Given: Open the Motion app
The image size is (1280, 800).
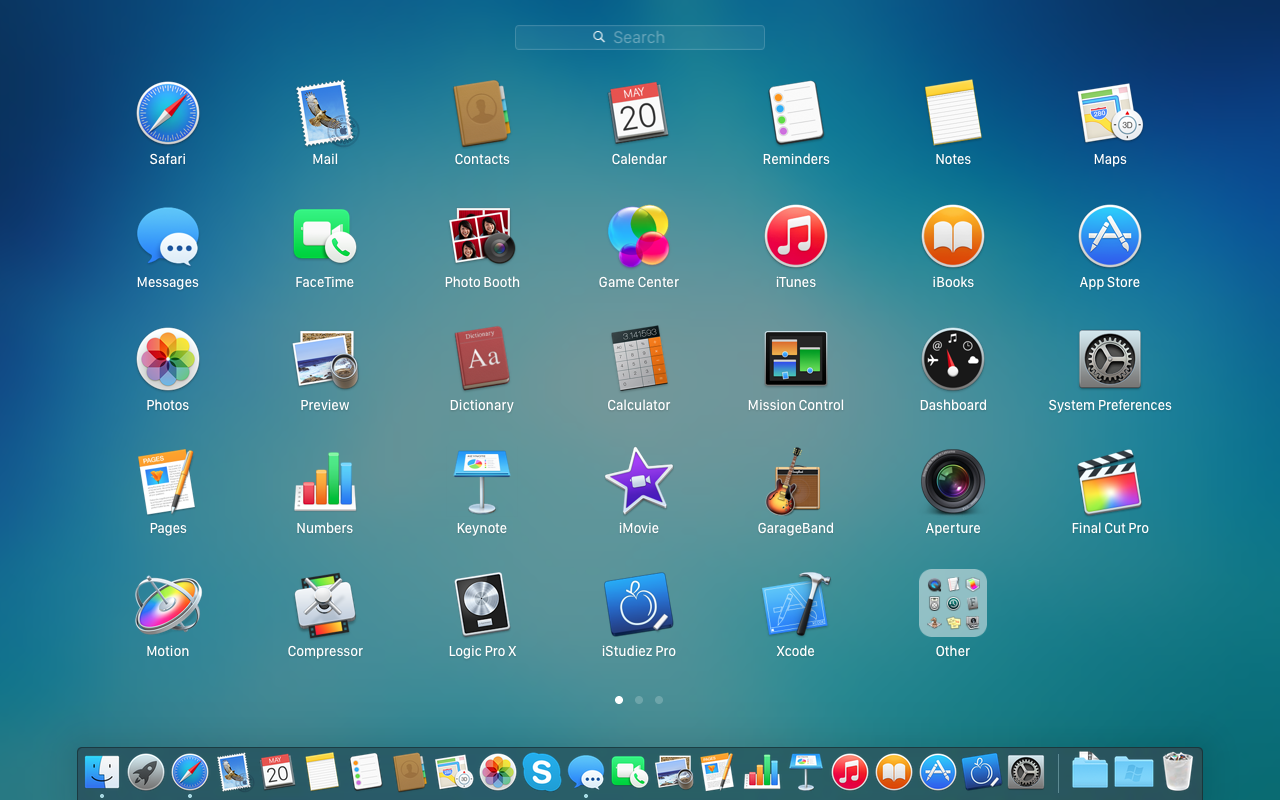Looking at the screenshot, I should click(x=168, y=605).
